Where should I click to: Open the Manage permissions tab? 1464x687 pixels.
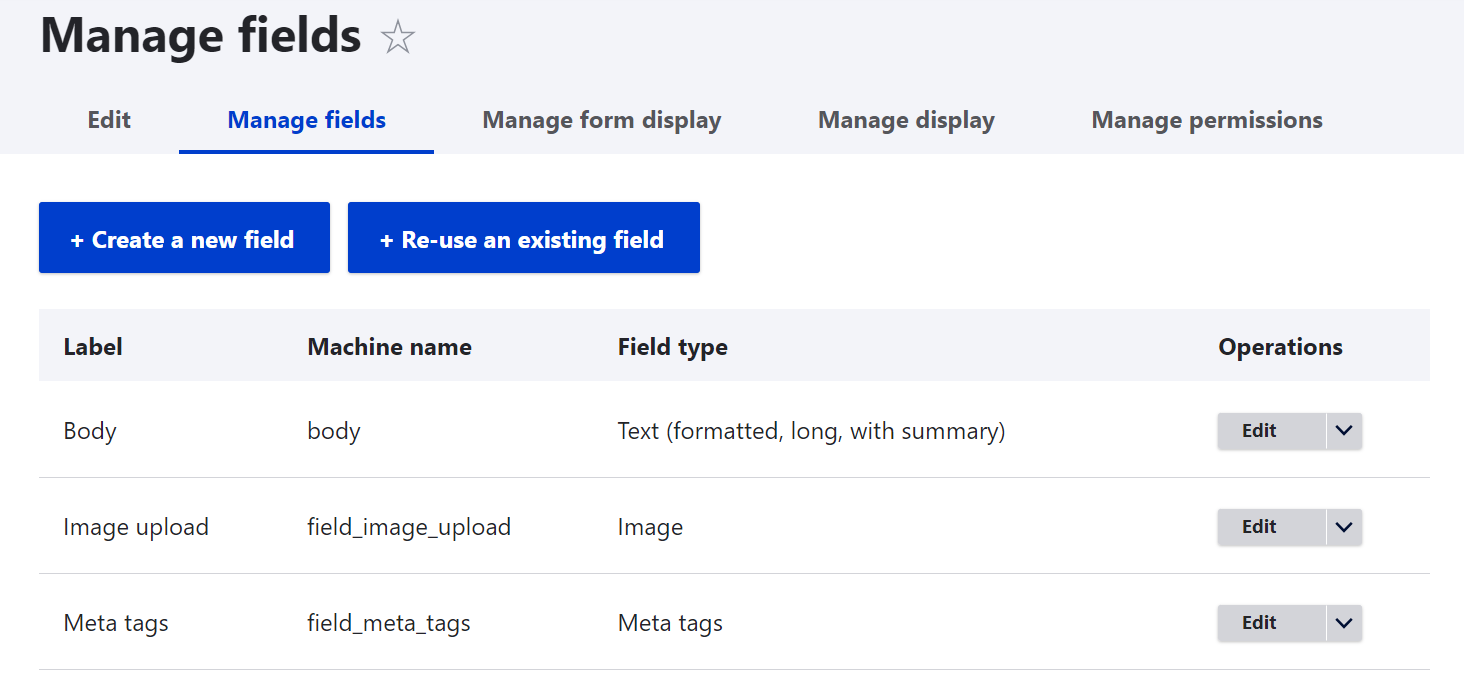(x=1207, y=120)
